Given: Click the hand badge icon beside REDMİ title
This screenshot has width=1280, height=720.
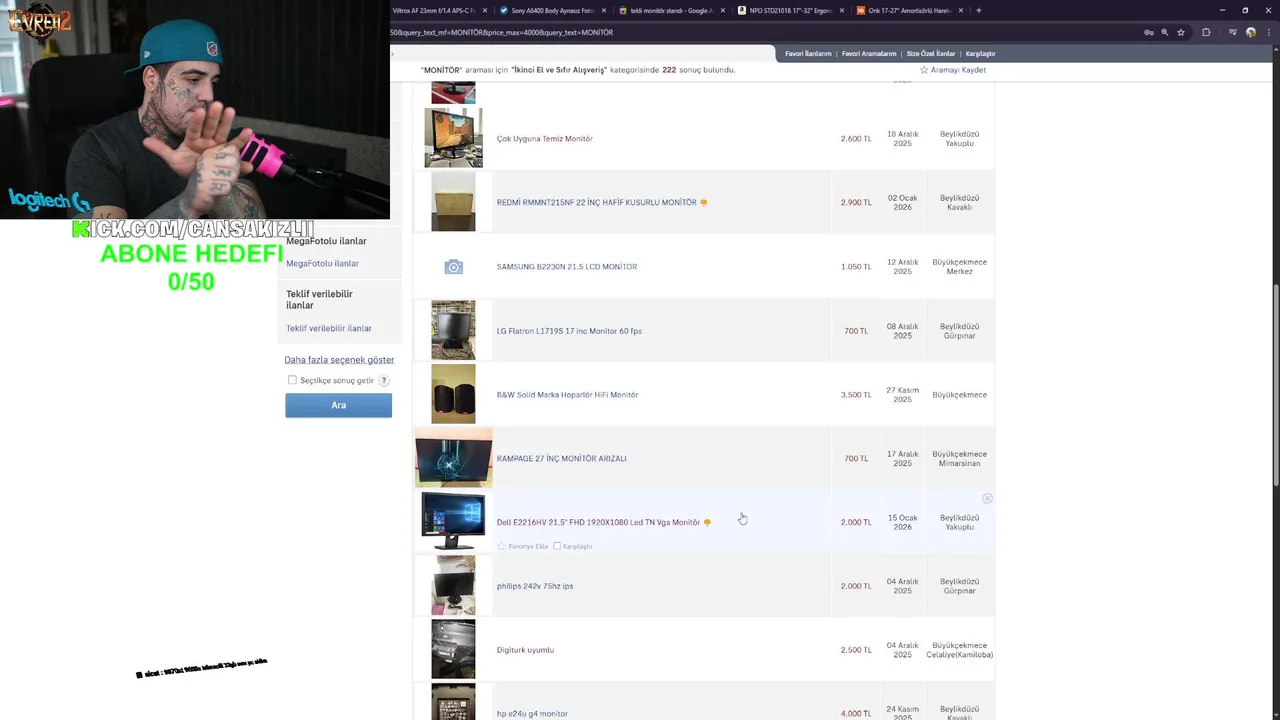Looking at the screenshot, I should (x=704, y=202).
